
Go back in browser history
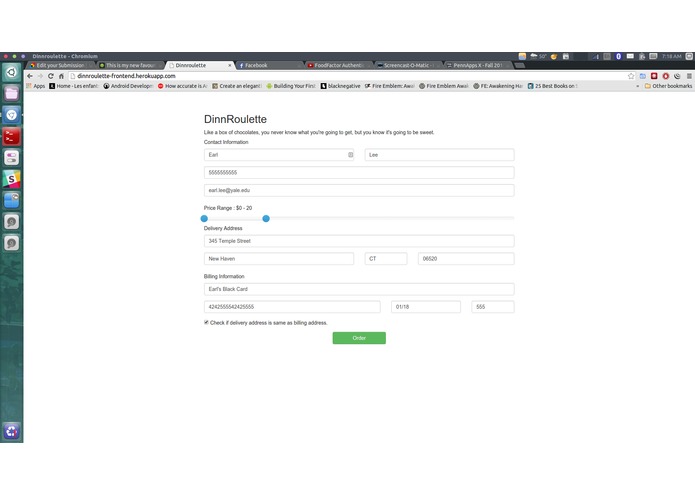[30, 76]
